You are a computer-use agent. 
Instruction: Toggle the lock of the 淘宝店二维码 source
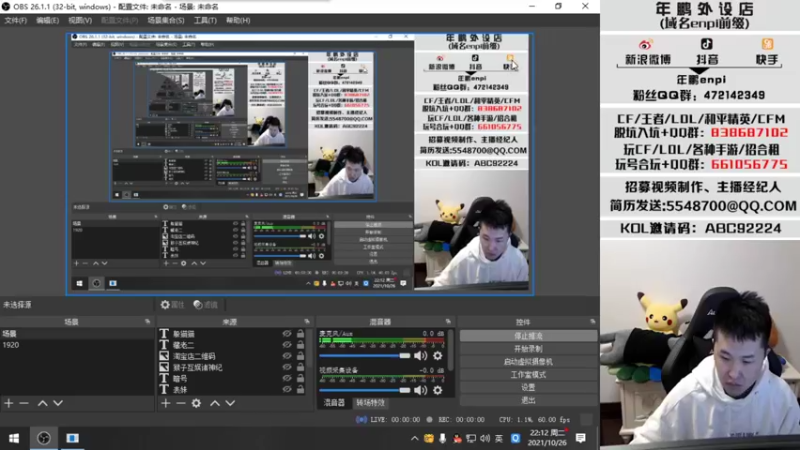click(x=301, y=356)
